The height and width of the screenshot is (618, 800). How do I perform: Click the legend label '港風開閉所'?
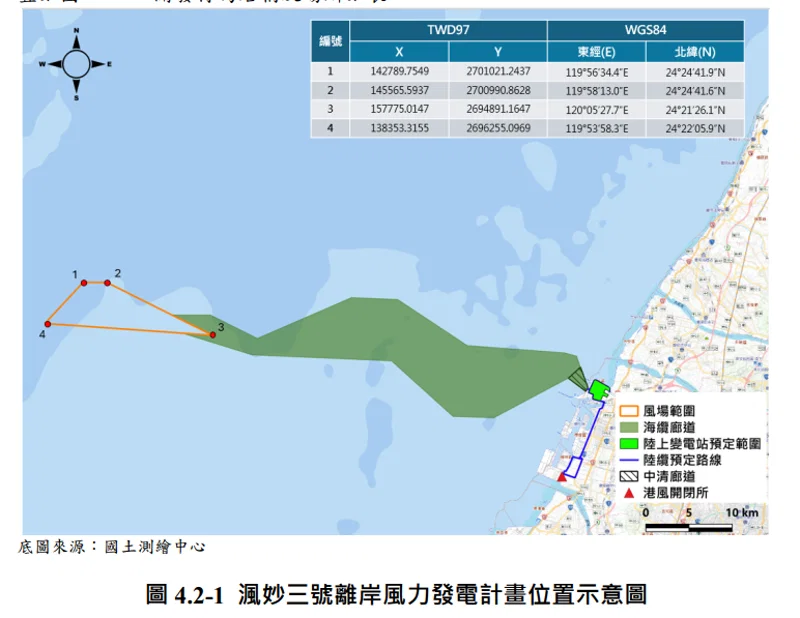coord(676,493)
